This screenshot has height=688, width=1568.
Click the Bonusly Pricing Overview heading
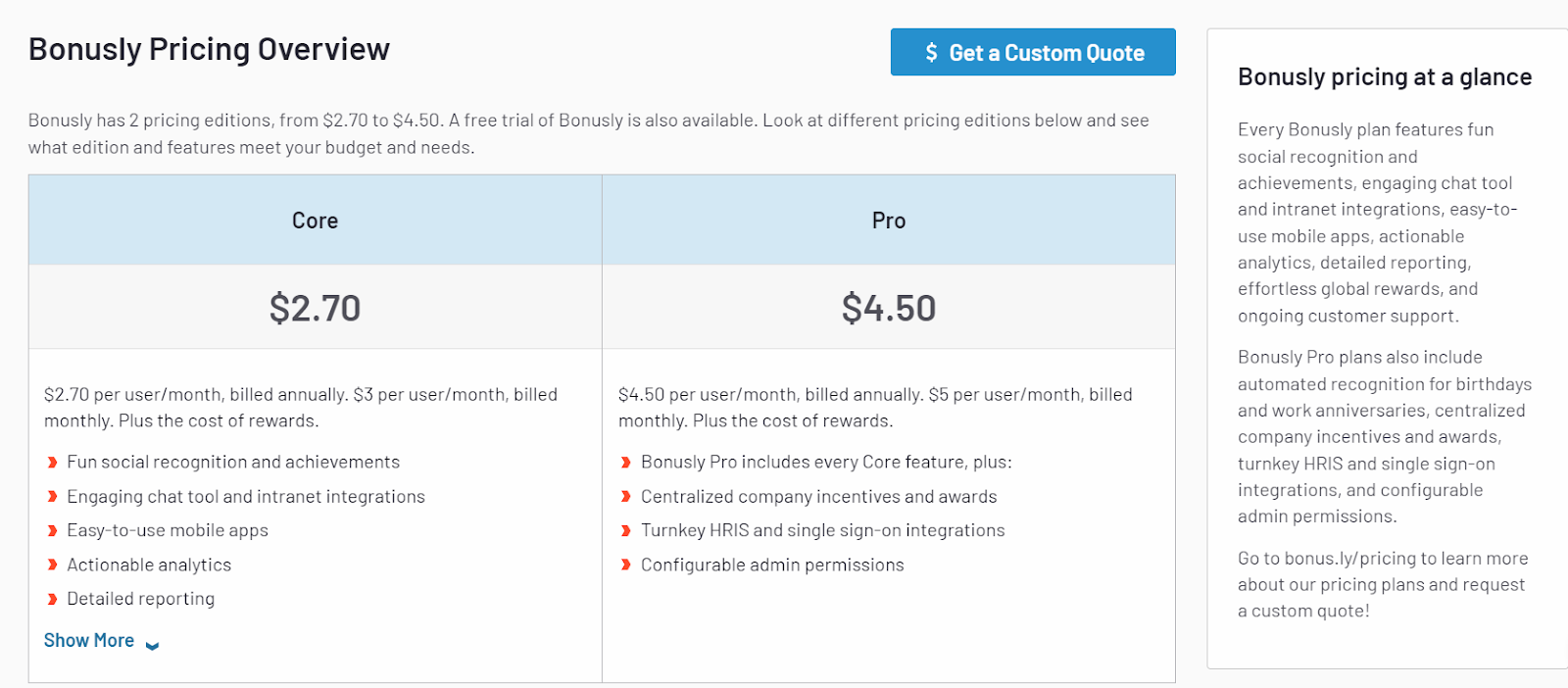point(209,47)
